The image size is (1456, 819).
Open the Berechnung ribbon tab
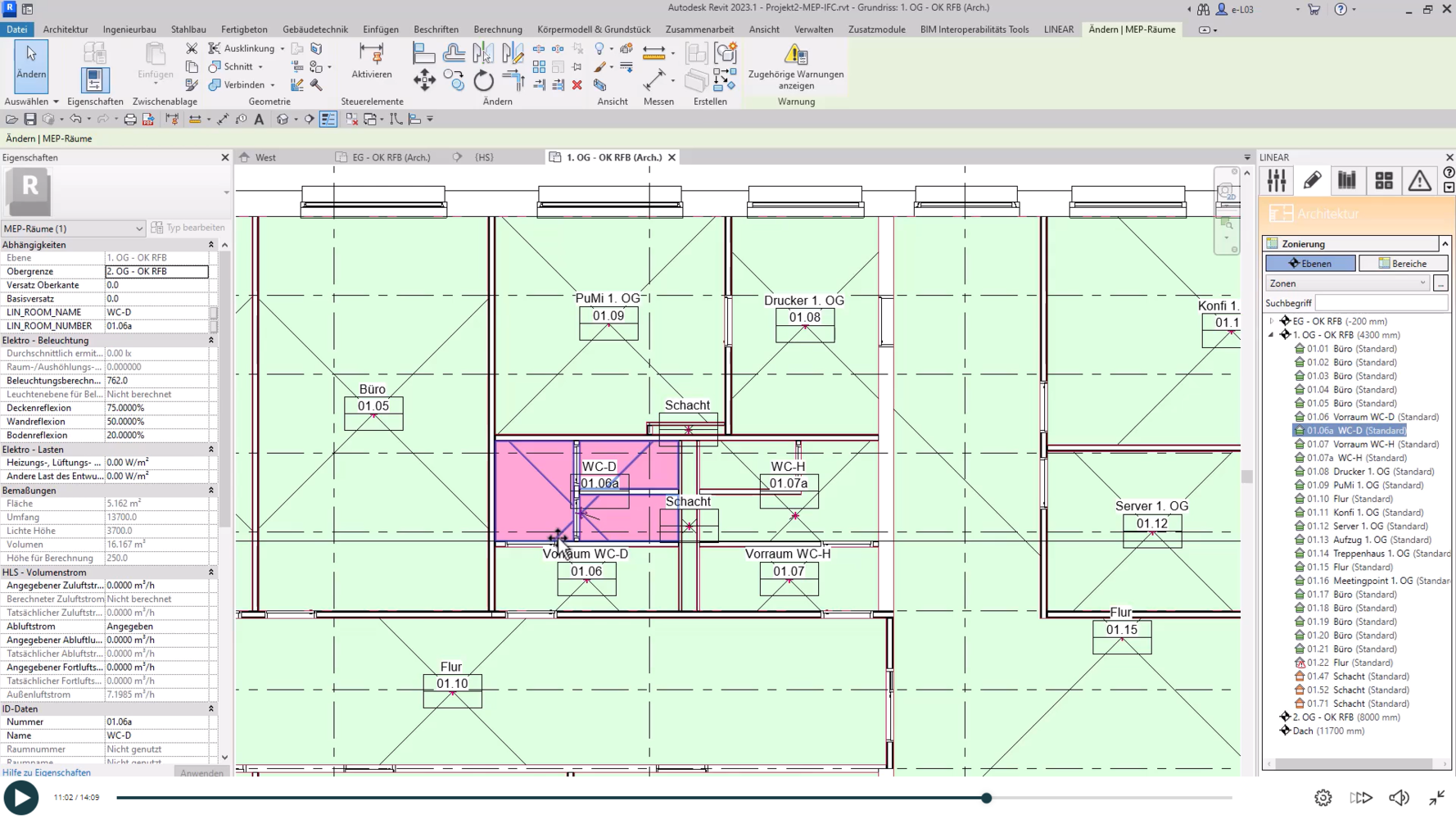pos(497,29)
